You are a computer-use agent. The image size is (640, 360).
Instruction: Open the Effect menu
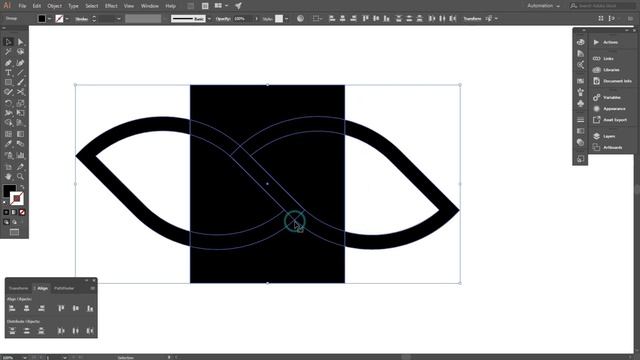coord(111,6)
